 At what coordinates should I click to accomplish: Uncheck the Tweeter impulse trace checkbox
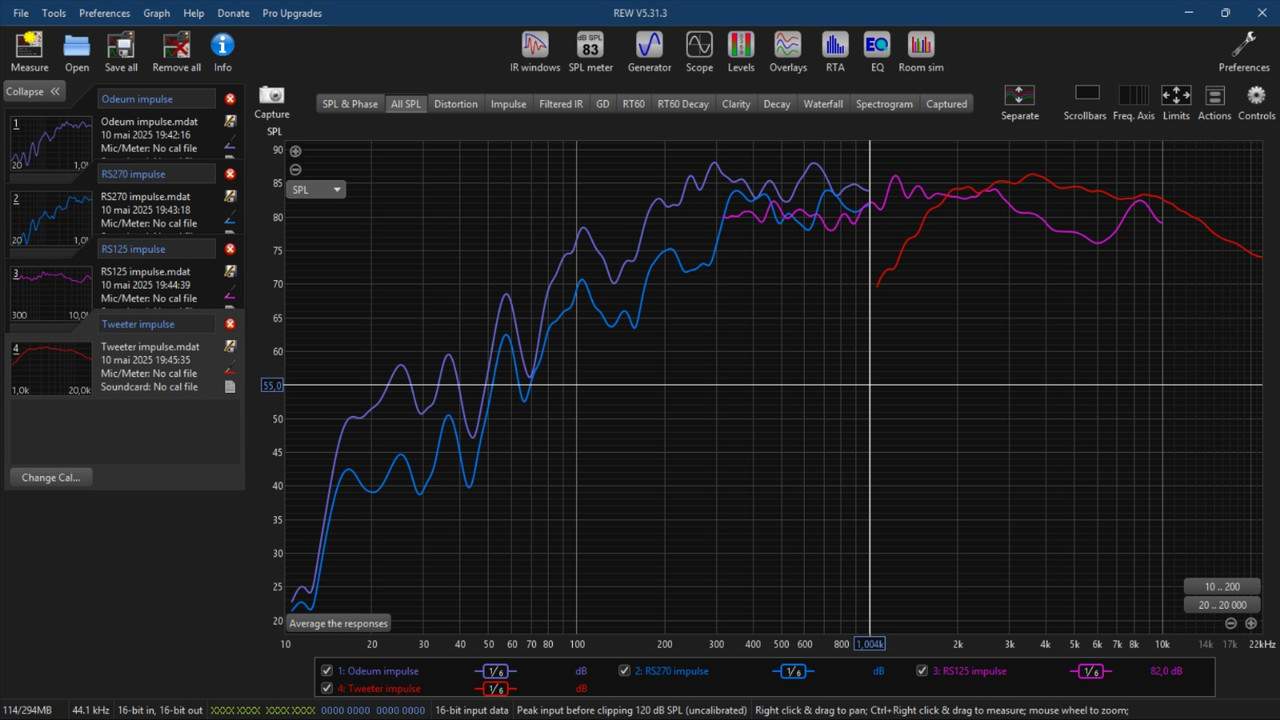(x=327, y=688)
